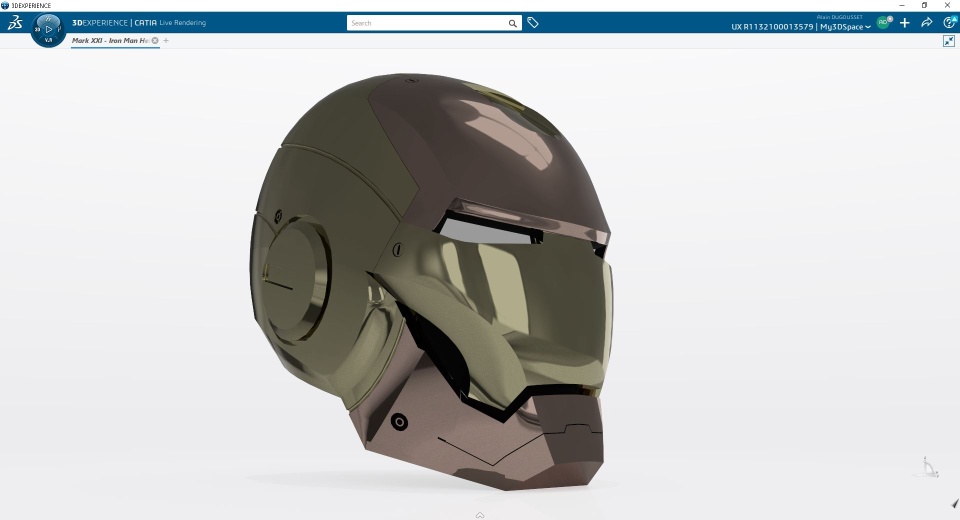The image size is (960, 520).
Task: Click the collapse view arrows icon
Action: pyautogui.click(x=948, y=41)
